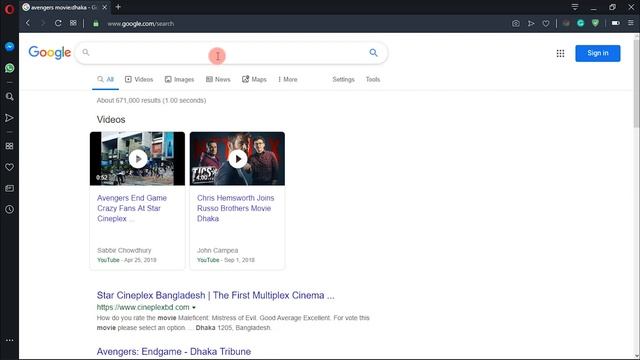This screenshot has height=360, width=640.
Task: Open Personal News in the sidebar
Action: 9,188
